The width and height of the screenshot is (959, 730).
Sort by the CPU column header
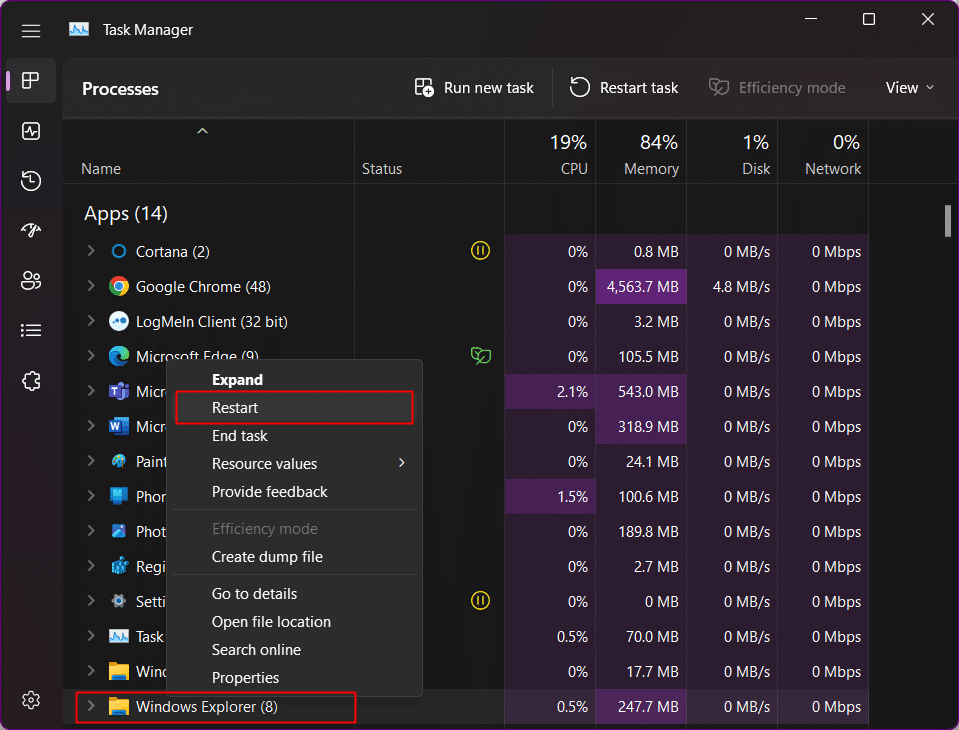[x=550, y=152]
